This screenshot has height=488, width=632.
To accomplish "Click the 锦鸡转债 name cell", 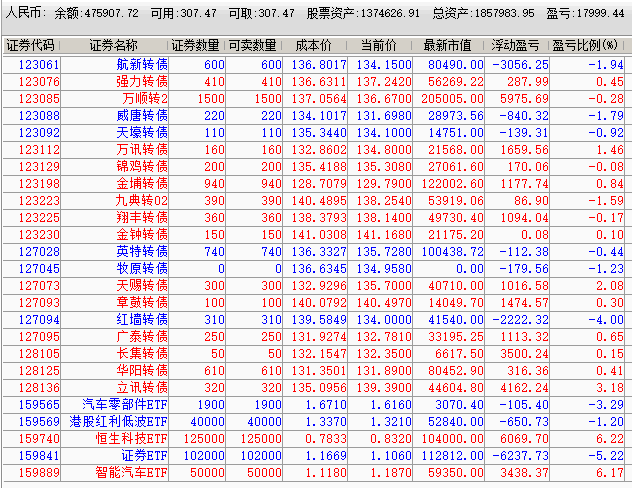I will 142,166.
